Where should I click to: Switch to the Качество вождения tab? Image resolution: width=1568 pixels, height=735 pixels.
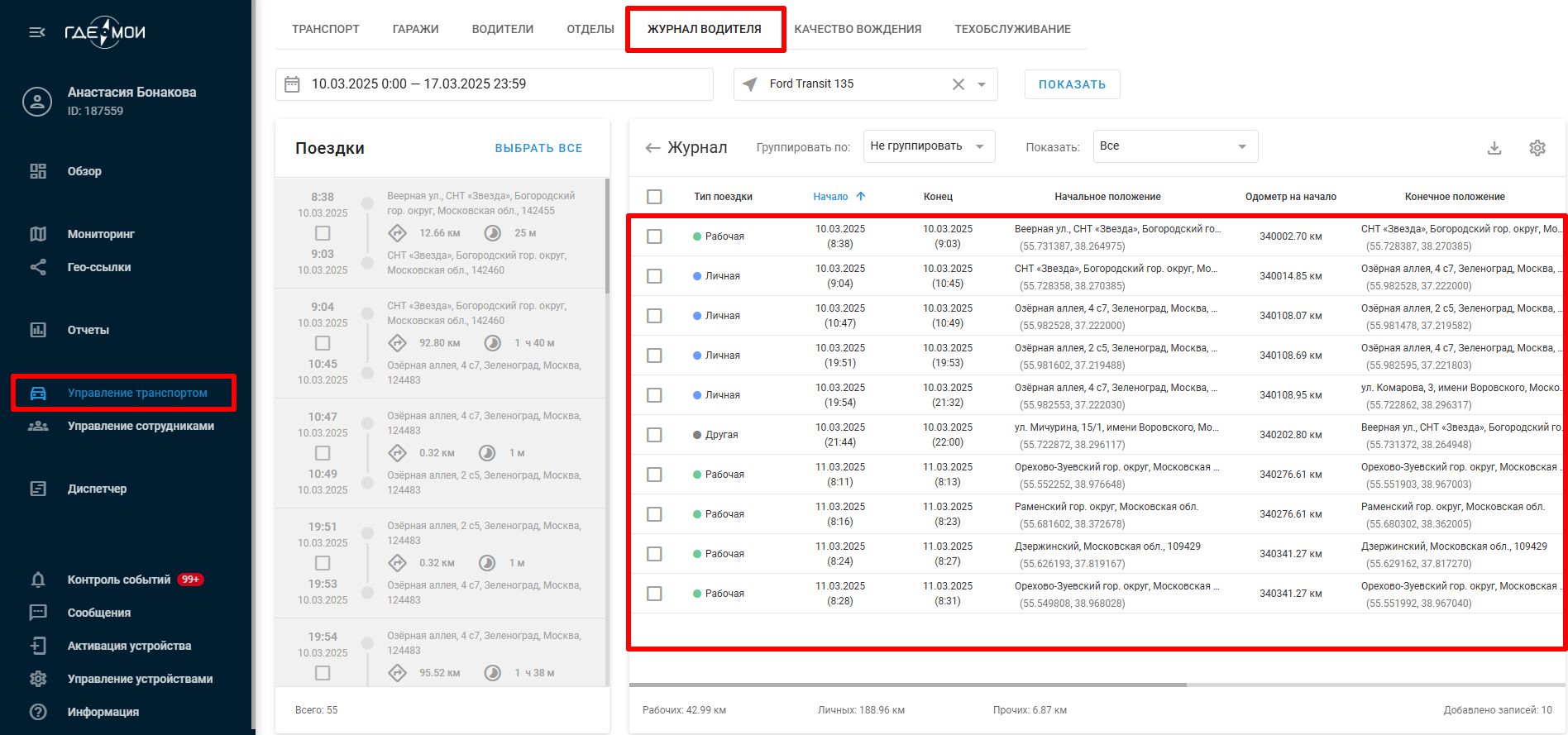coord(858,29)
